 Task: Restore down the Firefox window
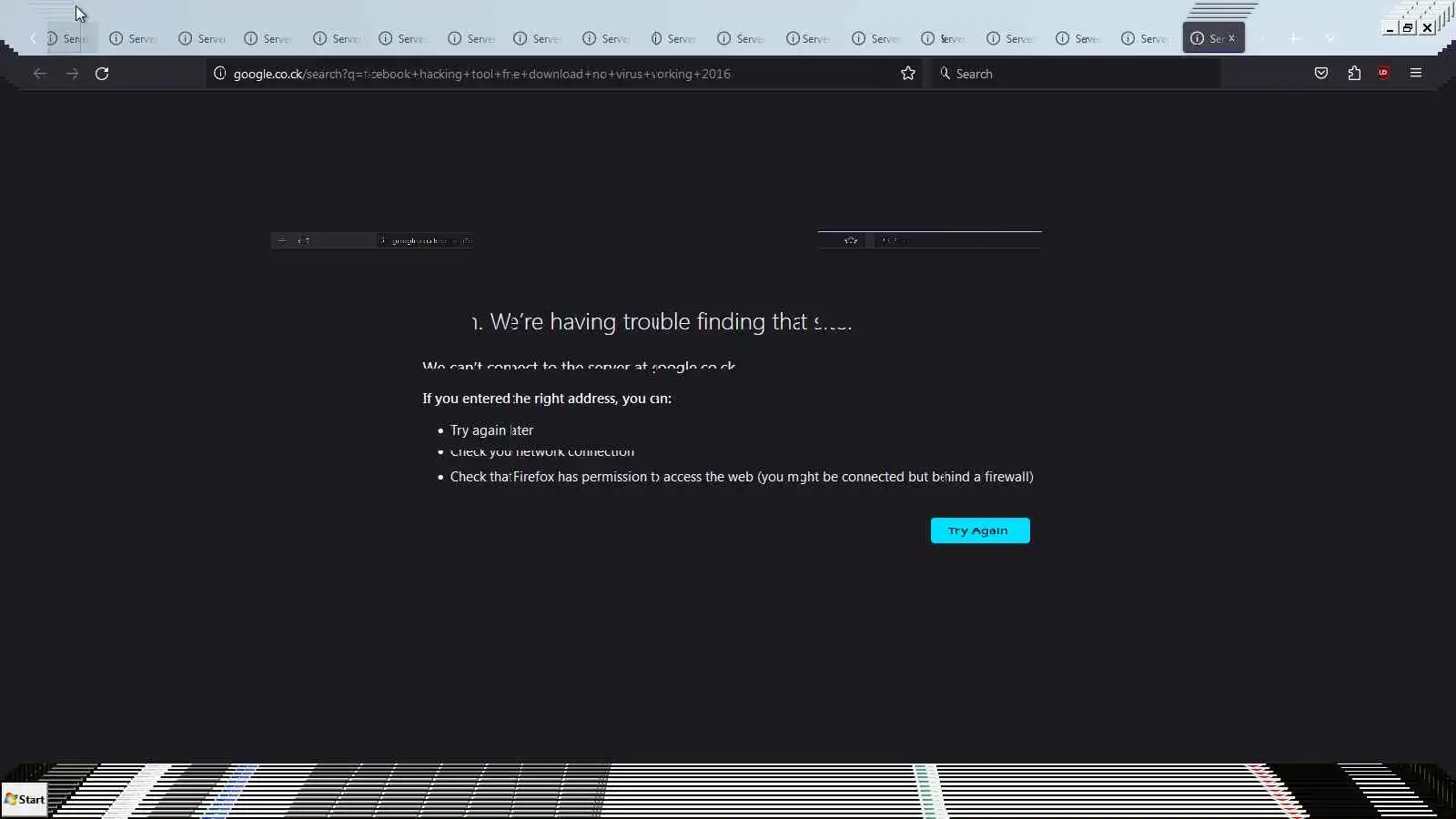(x=1408, y=28)
